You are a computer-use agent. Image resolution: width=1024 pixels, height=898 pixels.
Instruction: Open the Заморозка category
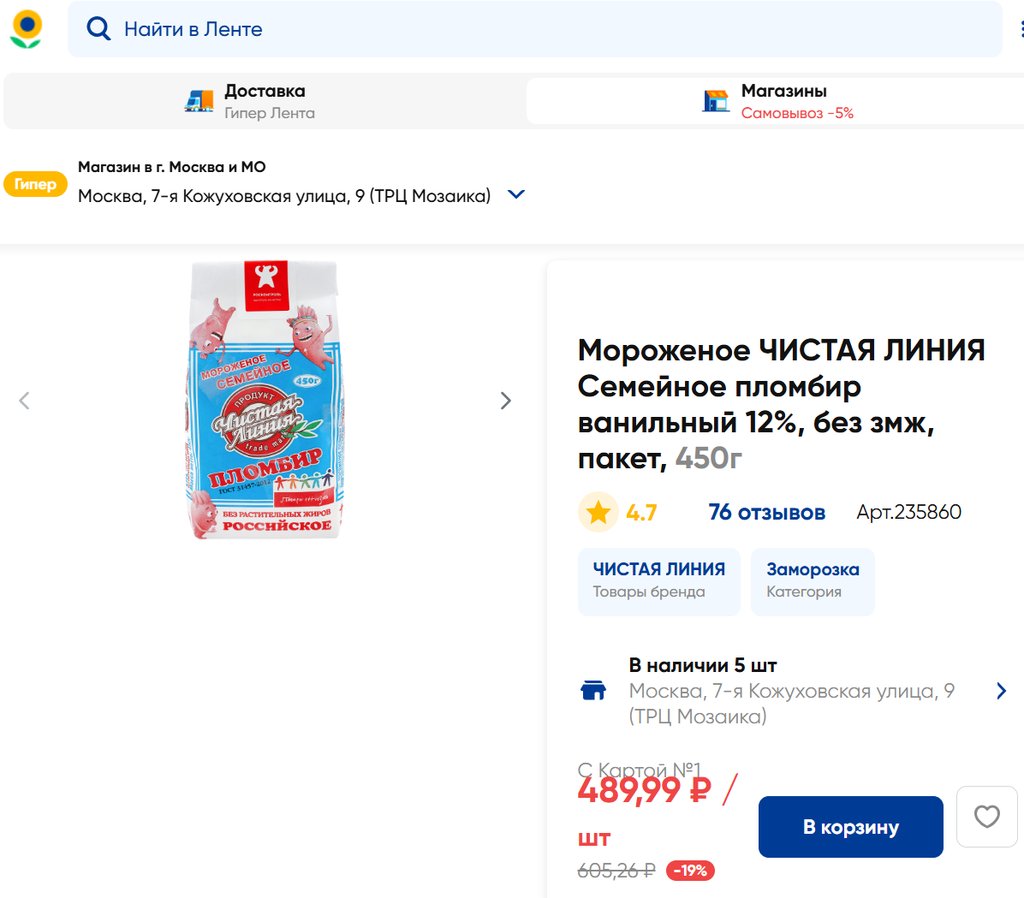(x=812, y=581)
